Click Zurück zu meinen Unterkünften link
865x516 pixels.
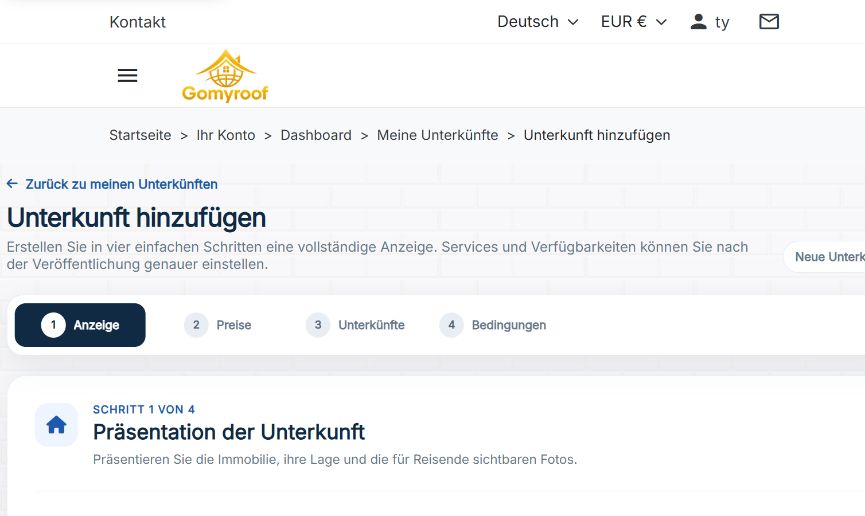click(121, 184)
